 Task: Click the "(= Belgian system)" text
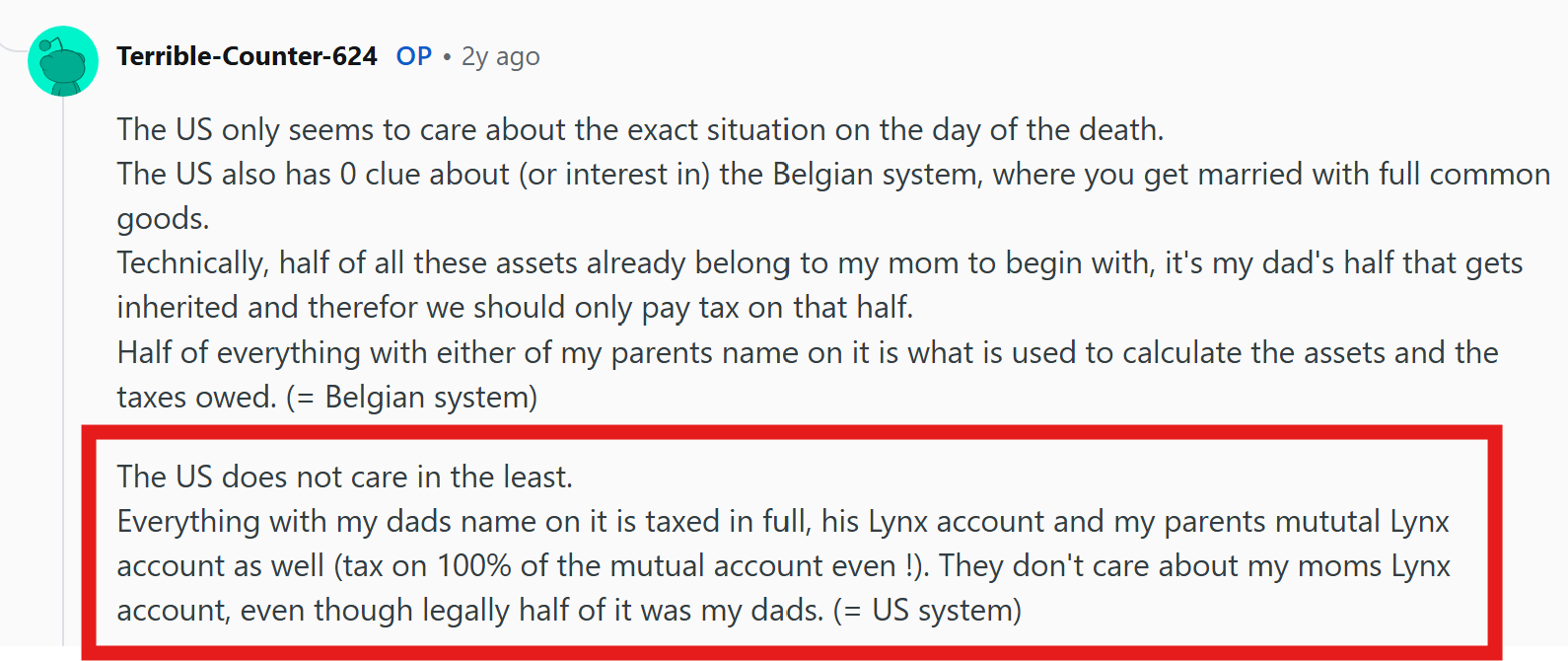click(x=412, y=397)
